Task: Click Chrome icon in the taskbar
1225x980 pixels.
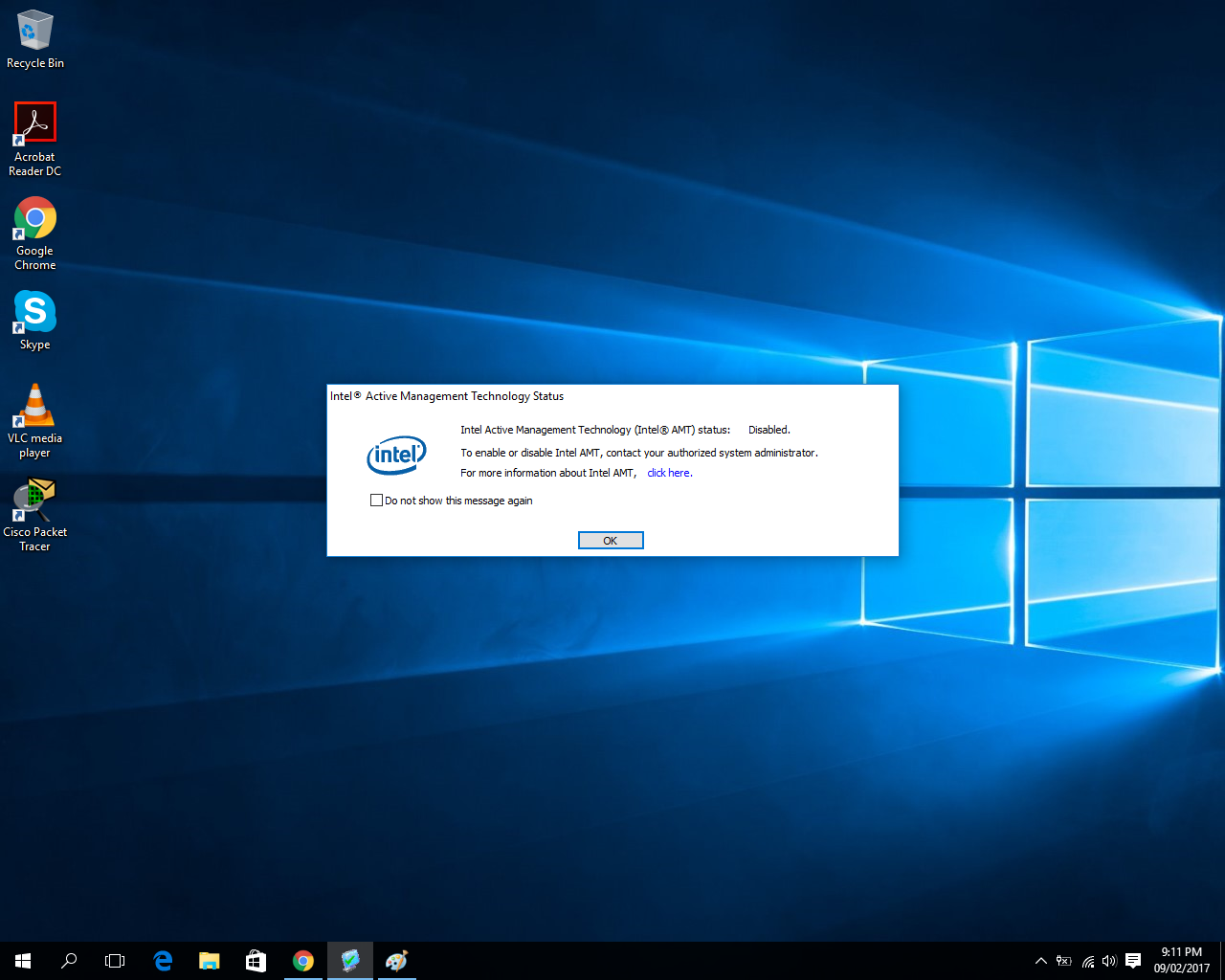Action: pyautogui.click(x=303, y=961)
